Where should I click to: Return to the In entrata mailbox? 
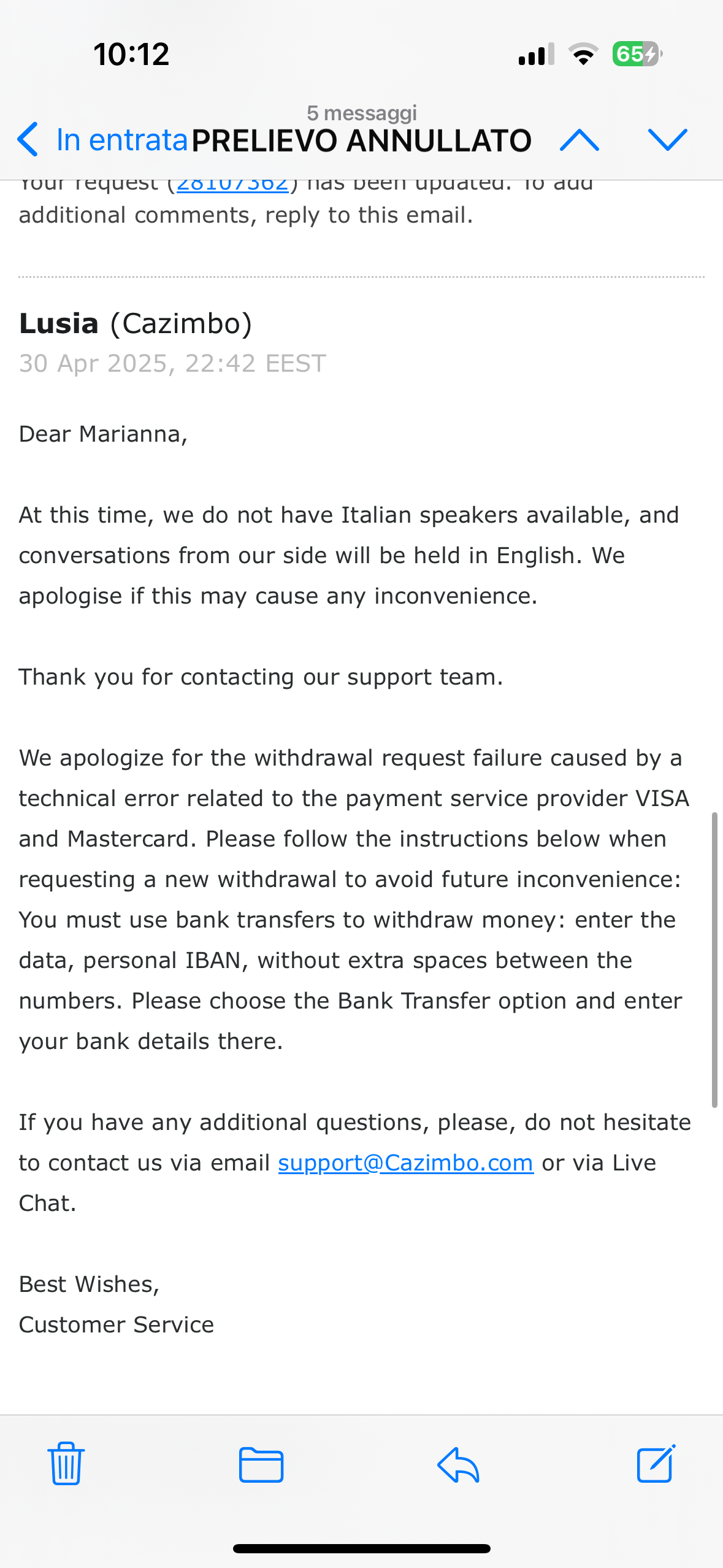point(121,140)
